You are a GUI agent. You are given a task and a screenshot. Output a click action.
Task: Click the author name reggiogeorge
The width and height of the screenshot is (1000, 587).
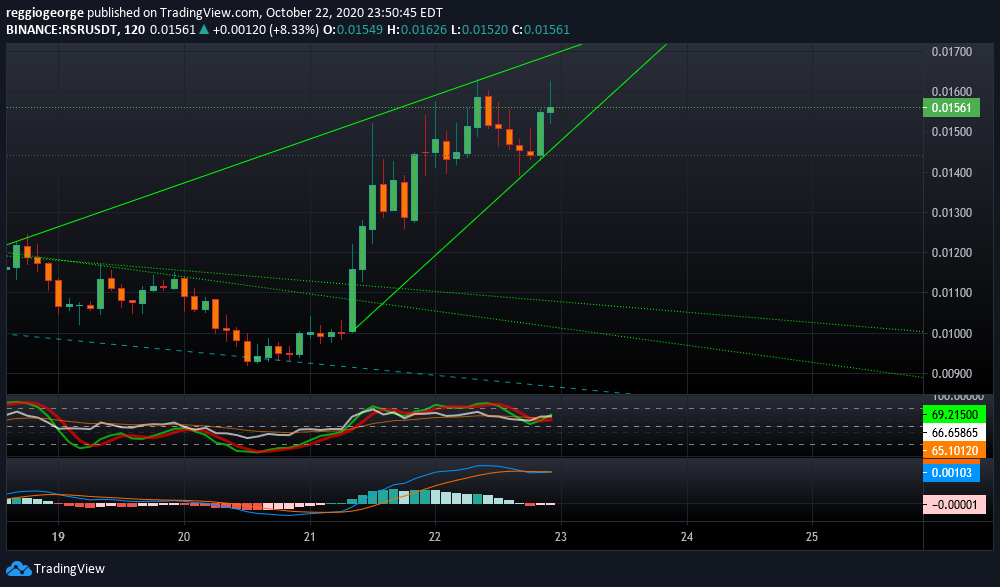45,12
